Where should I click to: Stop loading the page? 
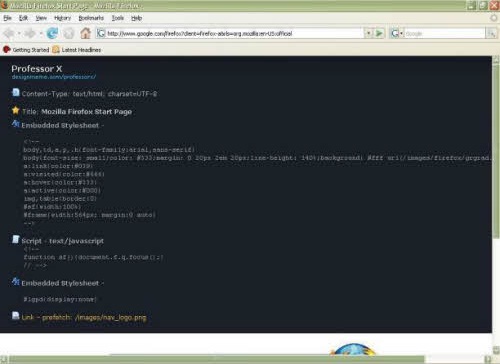[69, 33]
